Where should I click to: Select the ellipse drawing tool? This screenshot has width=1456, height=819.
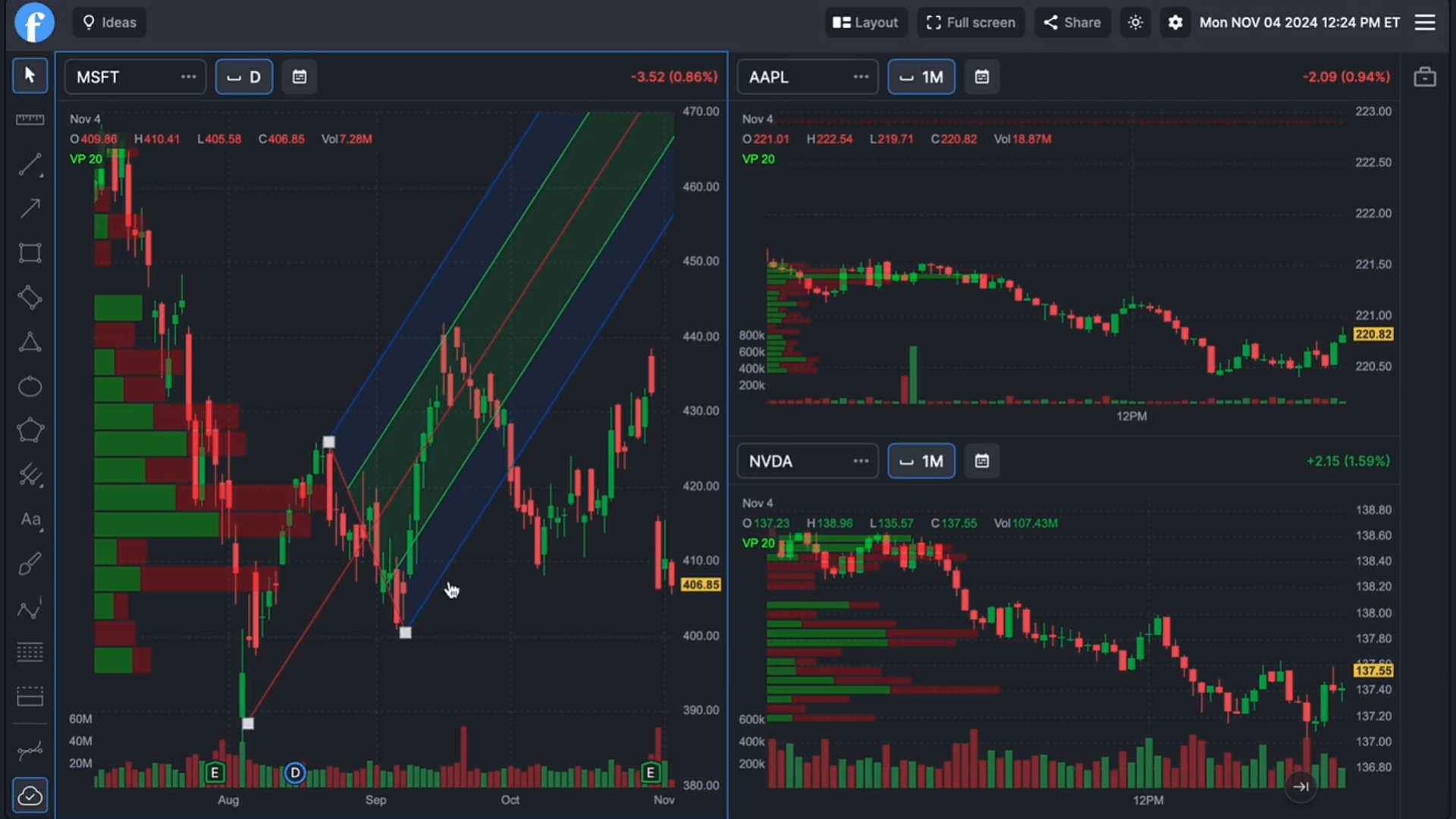coord(30,387)
